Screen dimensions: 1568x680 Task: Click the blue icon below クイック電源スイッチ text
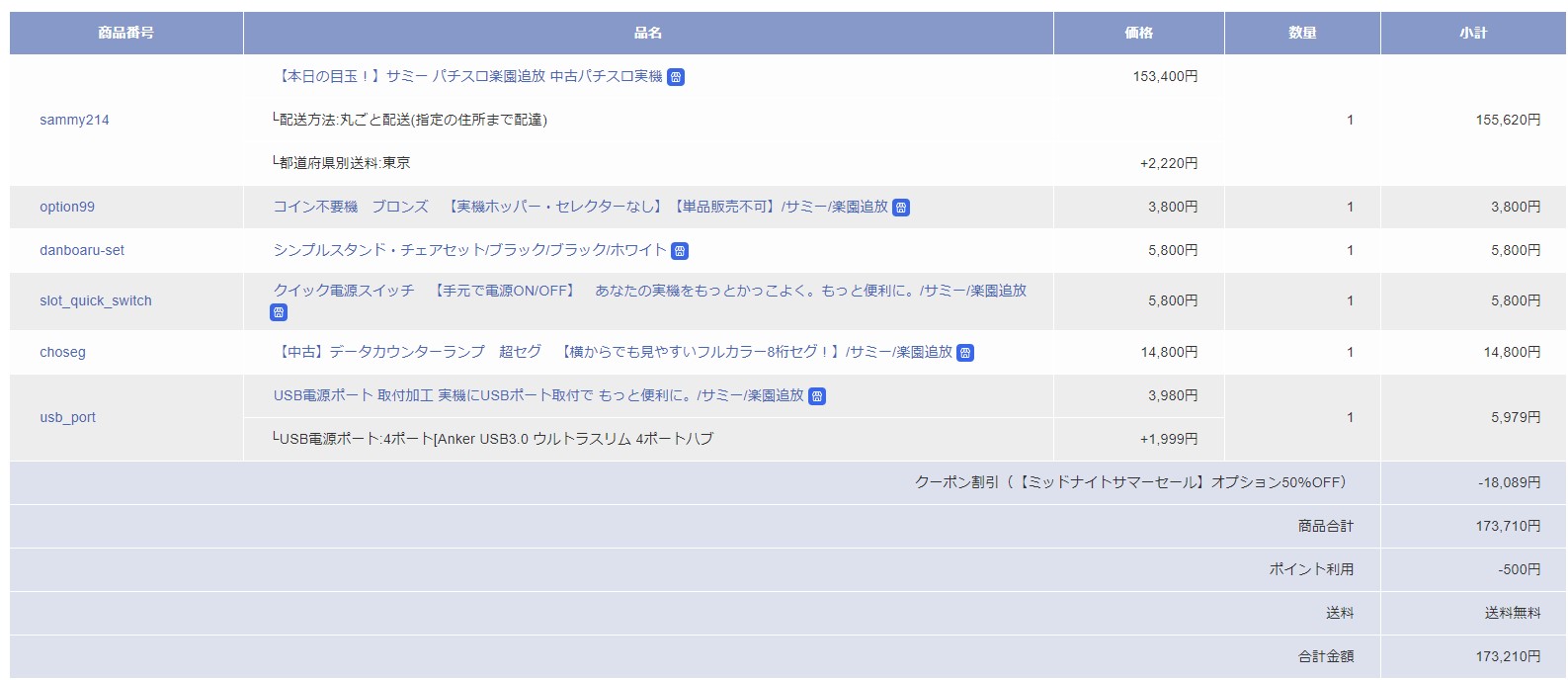tap(279, 312)
